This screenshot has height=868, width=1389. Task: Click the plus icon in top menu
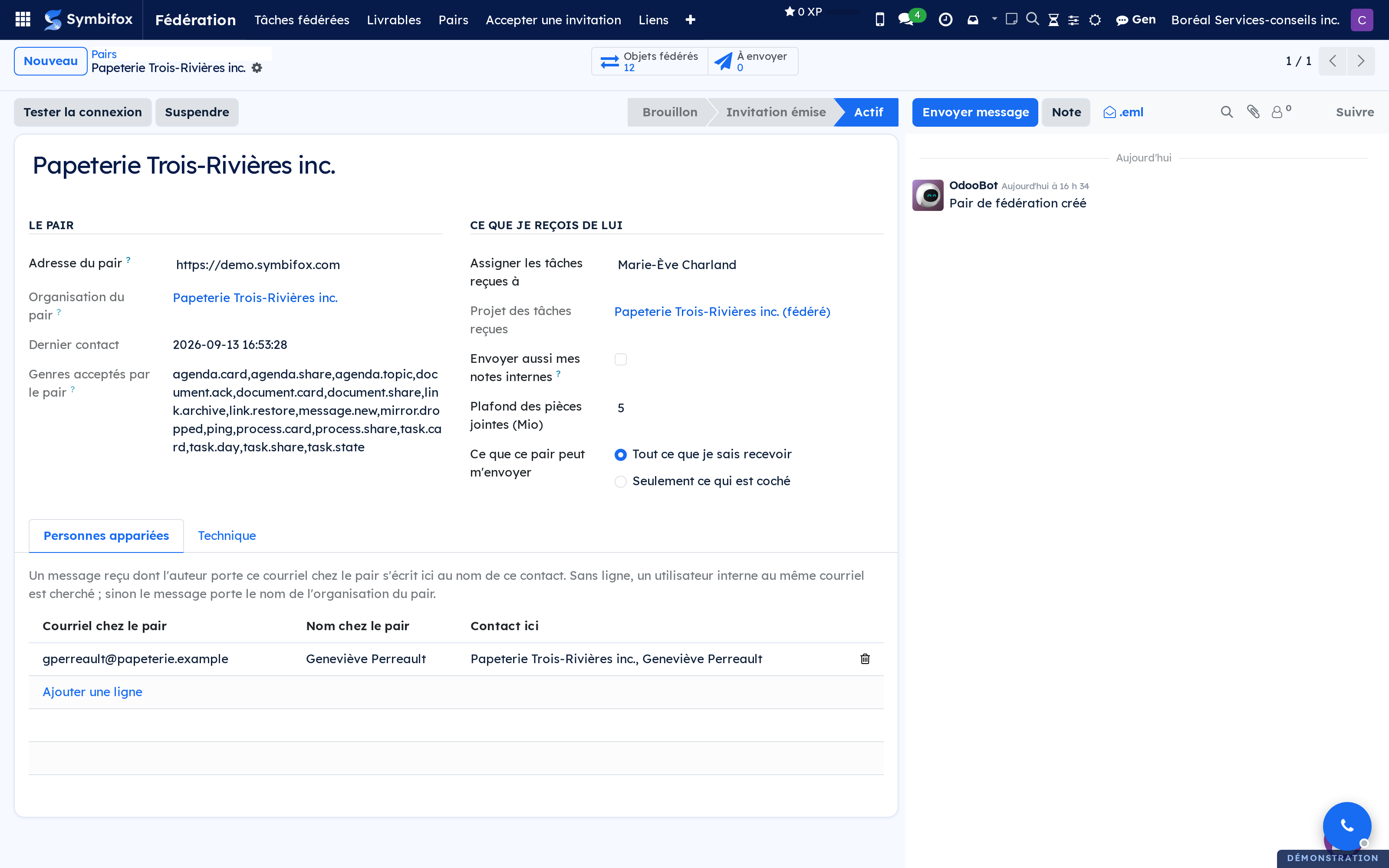pyautogui.click(x=691, y=20)
